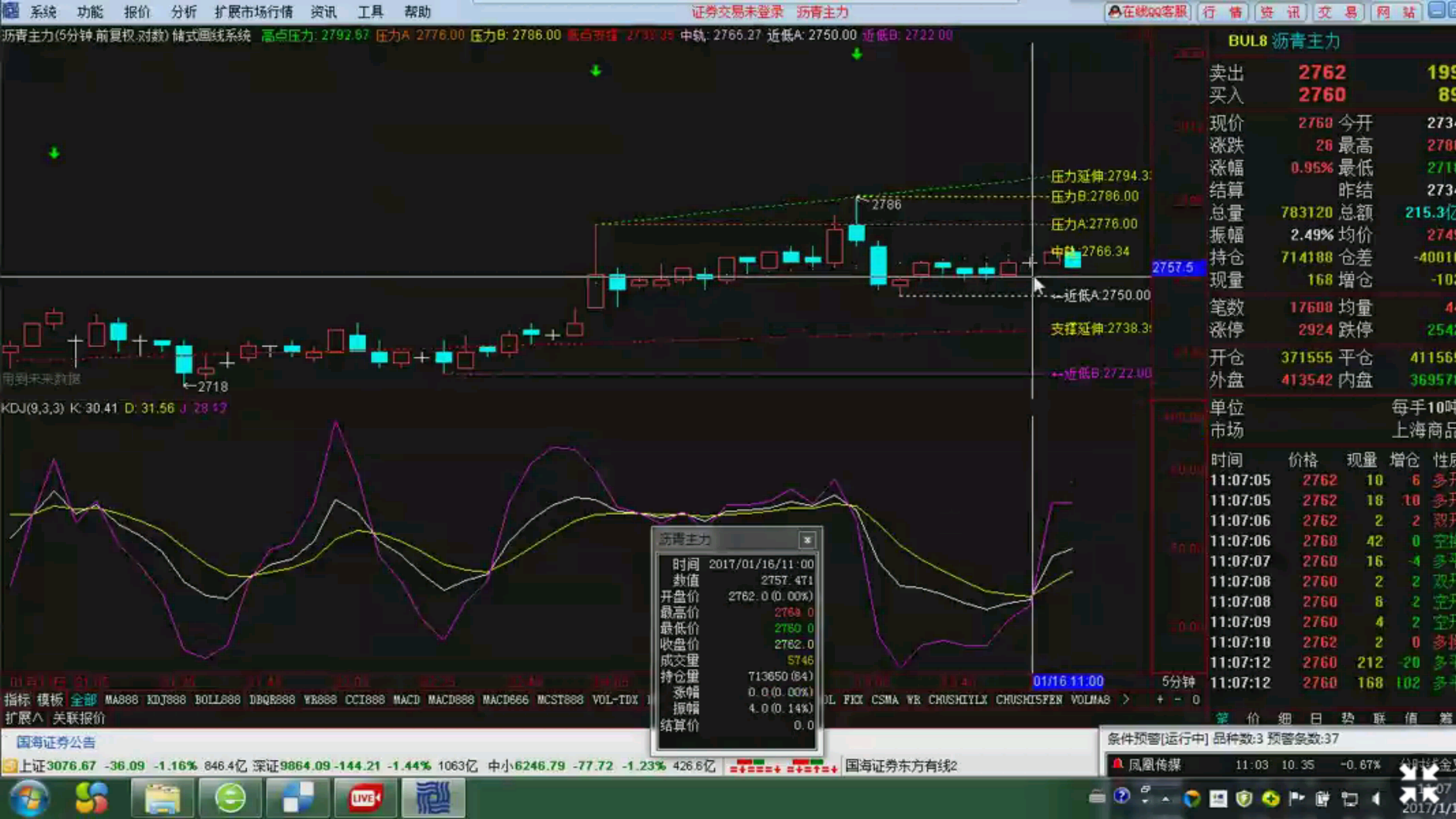Click the blue trading app taskbar icon

[433, 799]
